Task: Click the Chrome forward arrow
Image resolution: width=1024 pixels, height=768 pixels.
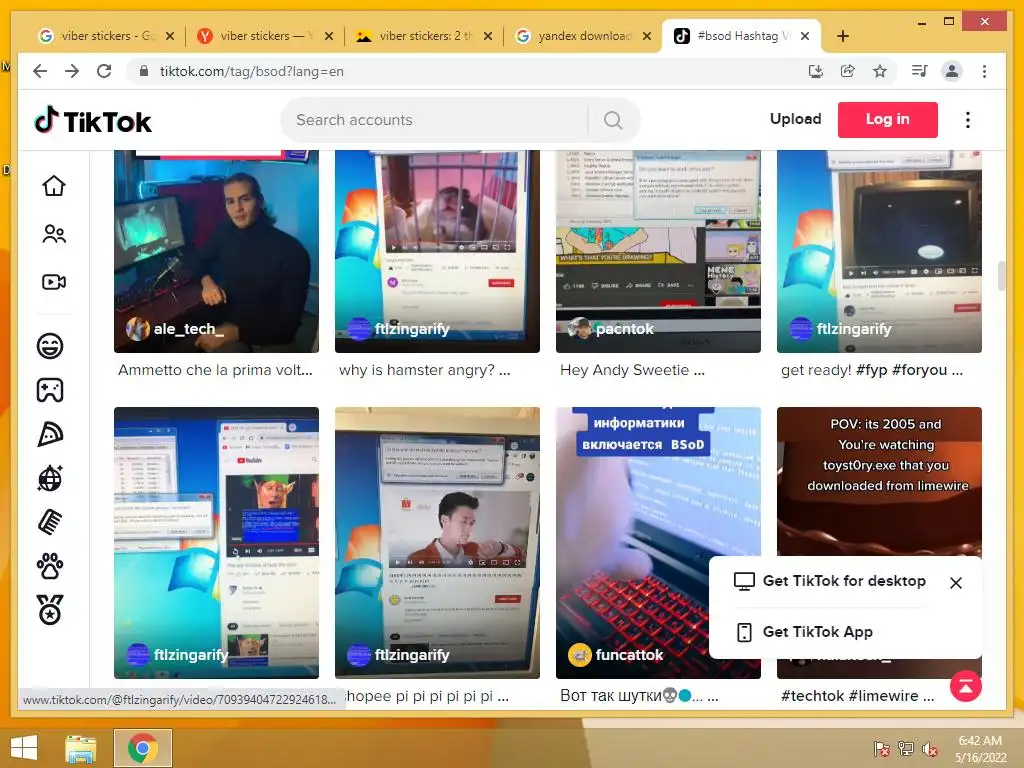Action: 72,71
